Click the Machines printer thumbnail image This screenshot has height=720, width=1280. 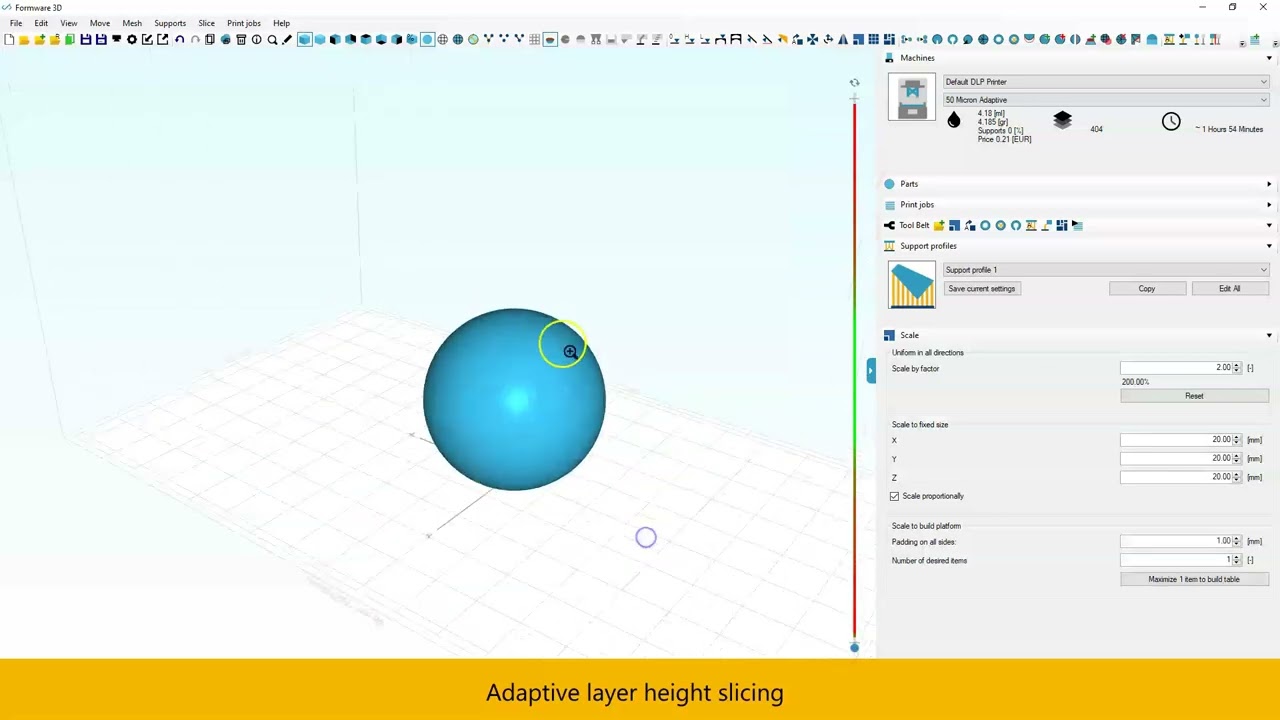click(x=912, y=98)
